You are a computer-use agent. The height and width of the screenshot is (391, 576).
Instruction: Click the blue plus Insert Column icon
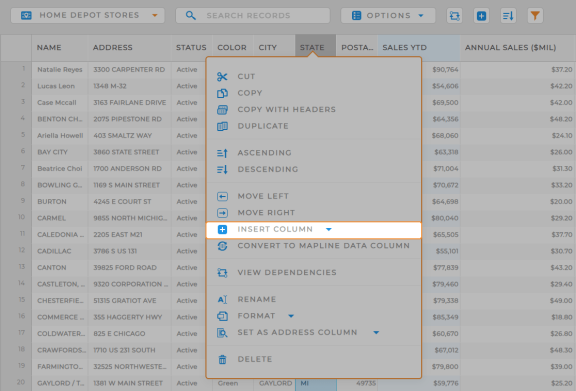(222, 229)
